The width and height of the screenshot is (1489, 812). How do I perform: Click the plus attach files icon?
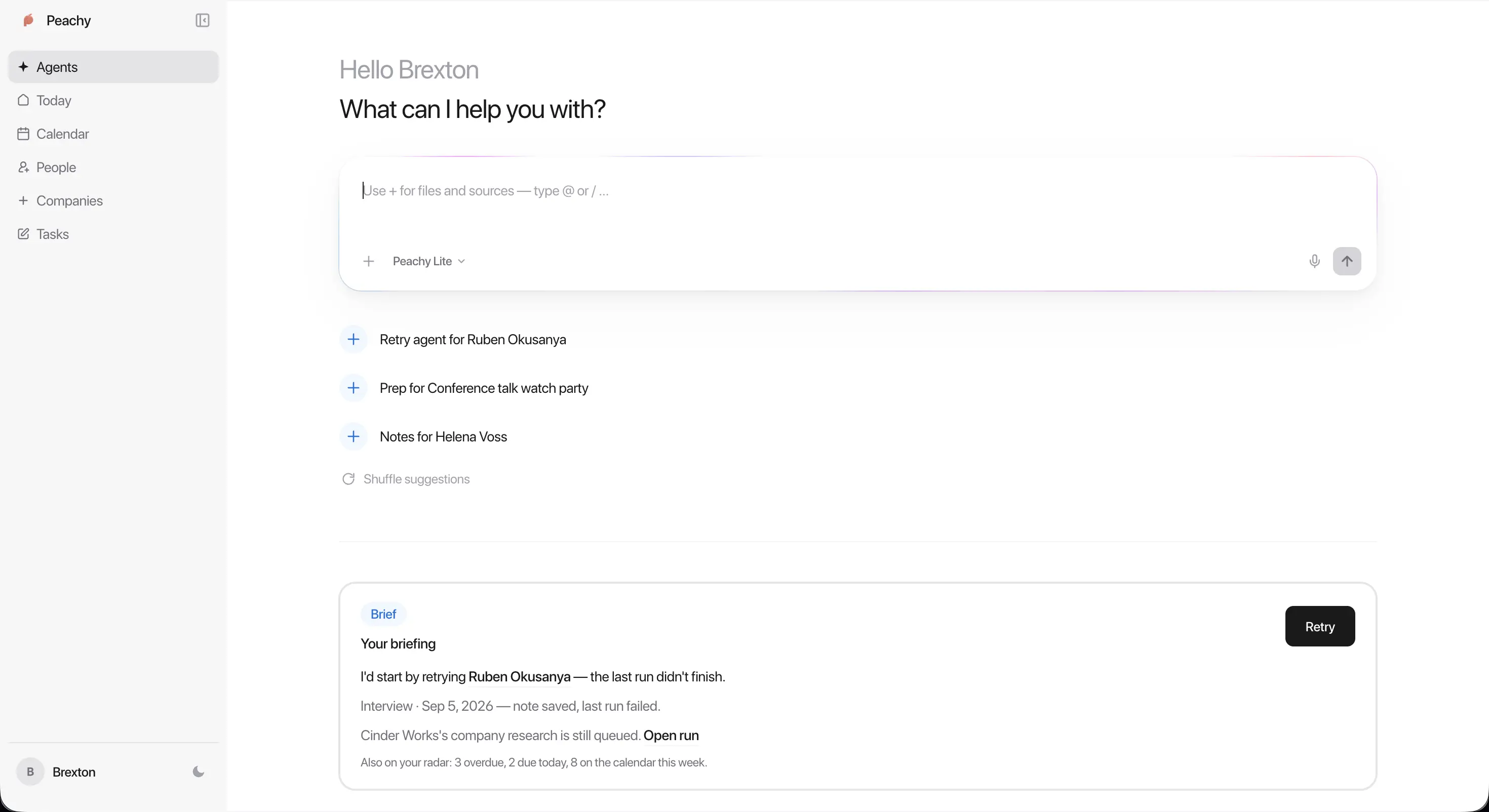[x=368, y=261]
